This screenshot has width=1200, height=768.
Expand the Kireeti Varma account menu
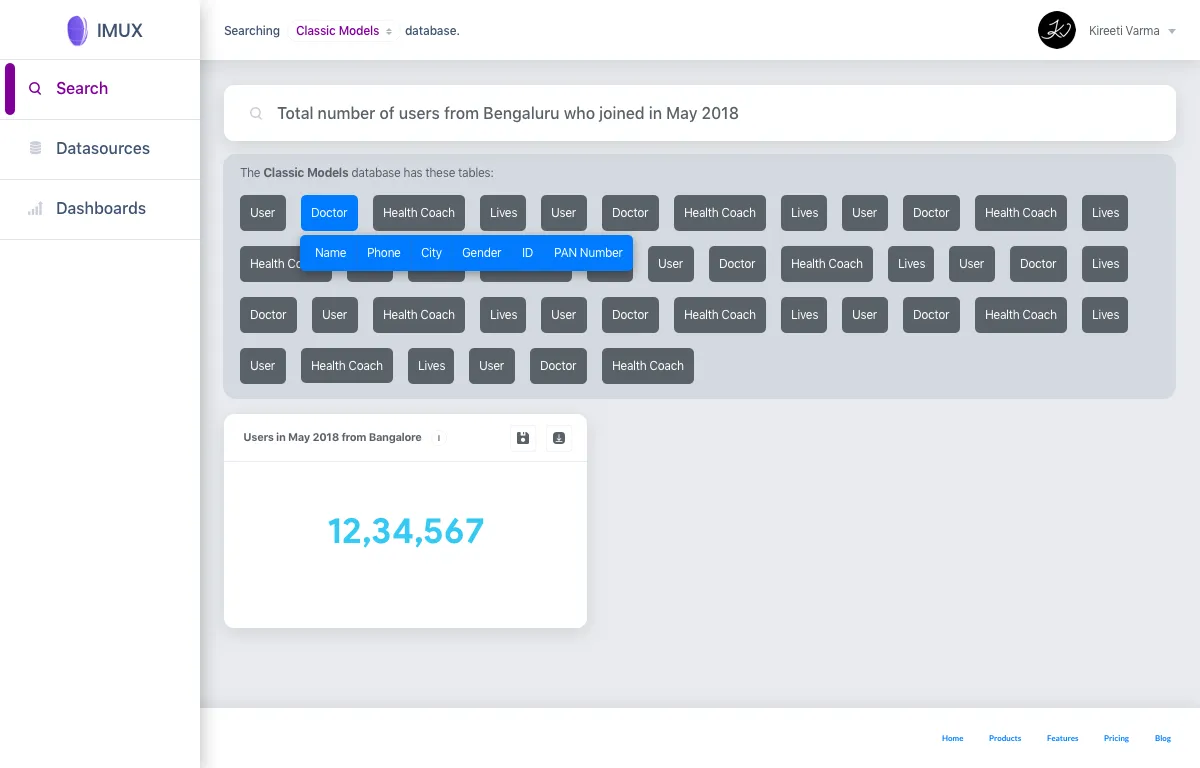[1131, 31]
